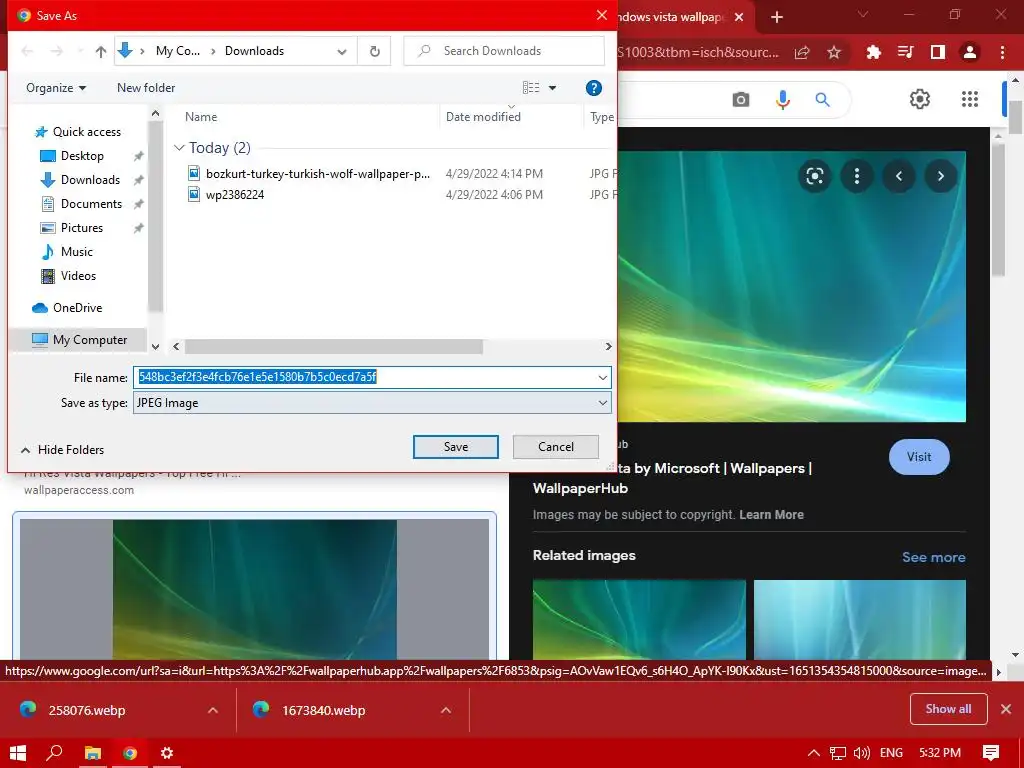Go to next image in preview
Image resolution: width=1024 pixels, height=768 pixels.
pos(940,176)
